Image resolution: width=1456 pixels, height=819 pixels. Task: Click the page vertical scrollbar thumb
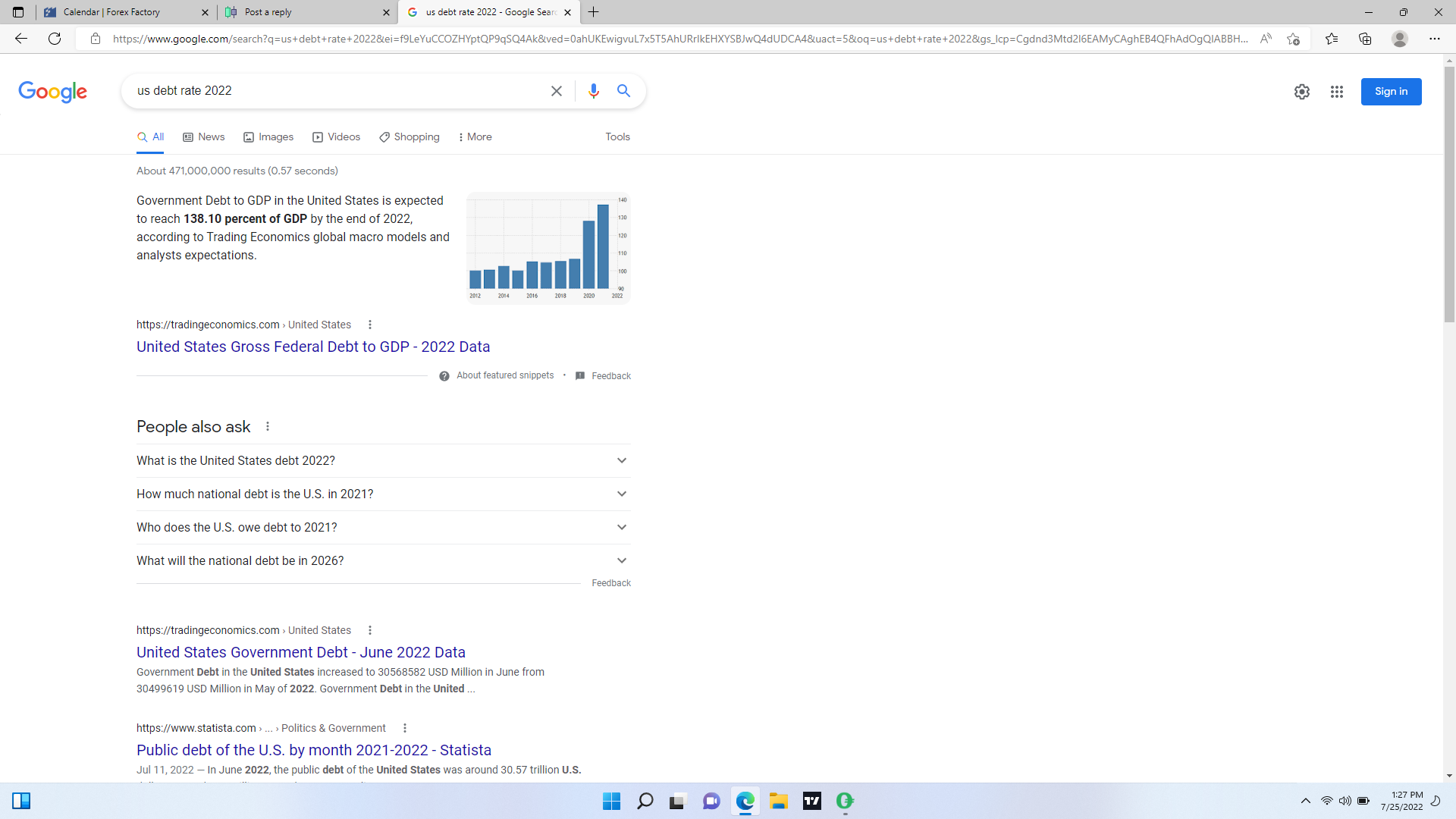click(x=1449, y=193)
